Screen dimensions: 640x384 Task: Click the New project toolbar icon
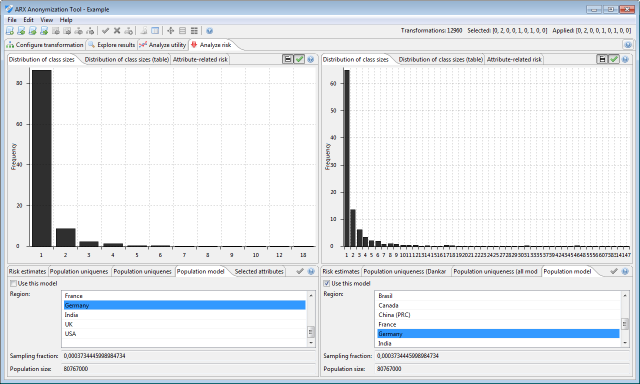click(10, 31)
